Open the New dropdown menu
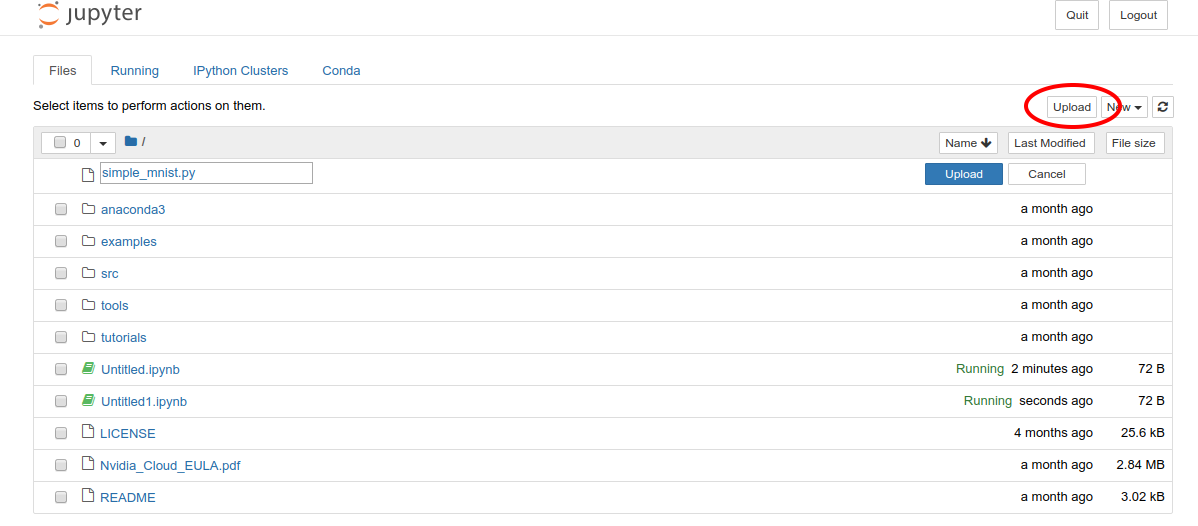Image resolution: width=1198 pixels, height=526 pixels. 1124,107
